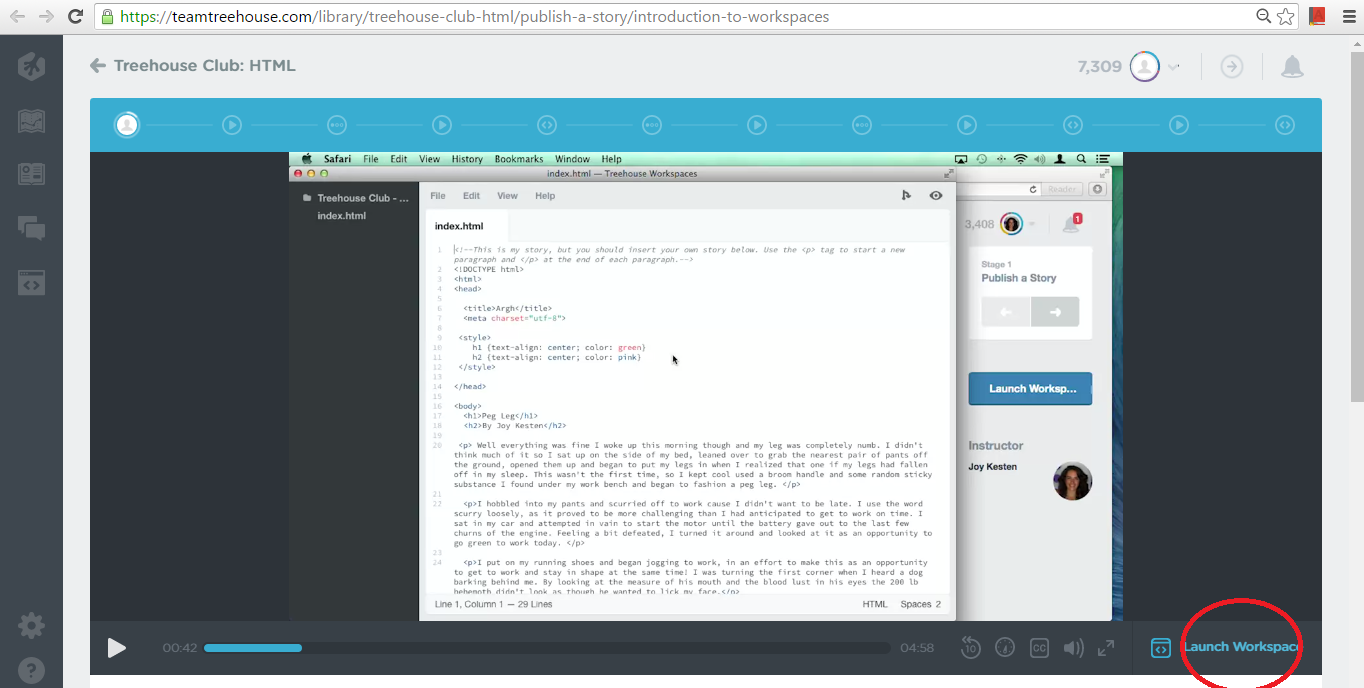Open Safari menu in the video

337,159
